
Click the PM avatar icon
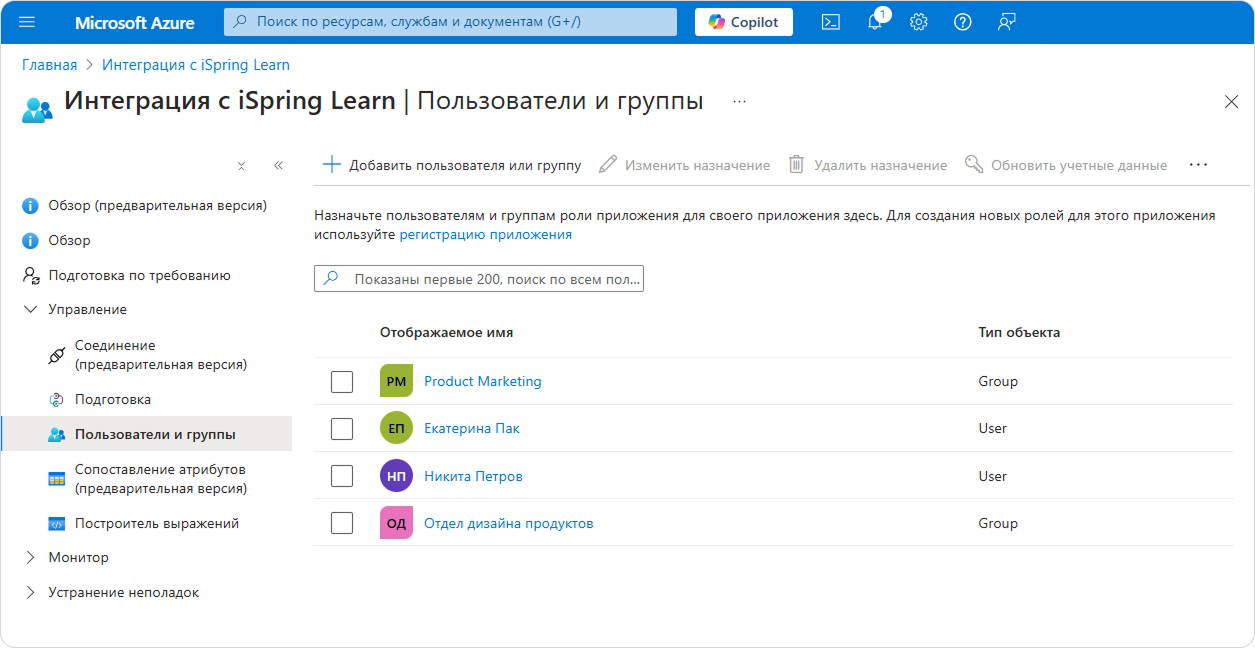[x=396, y=381]
